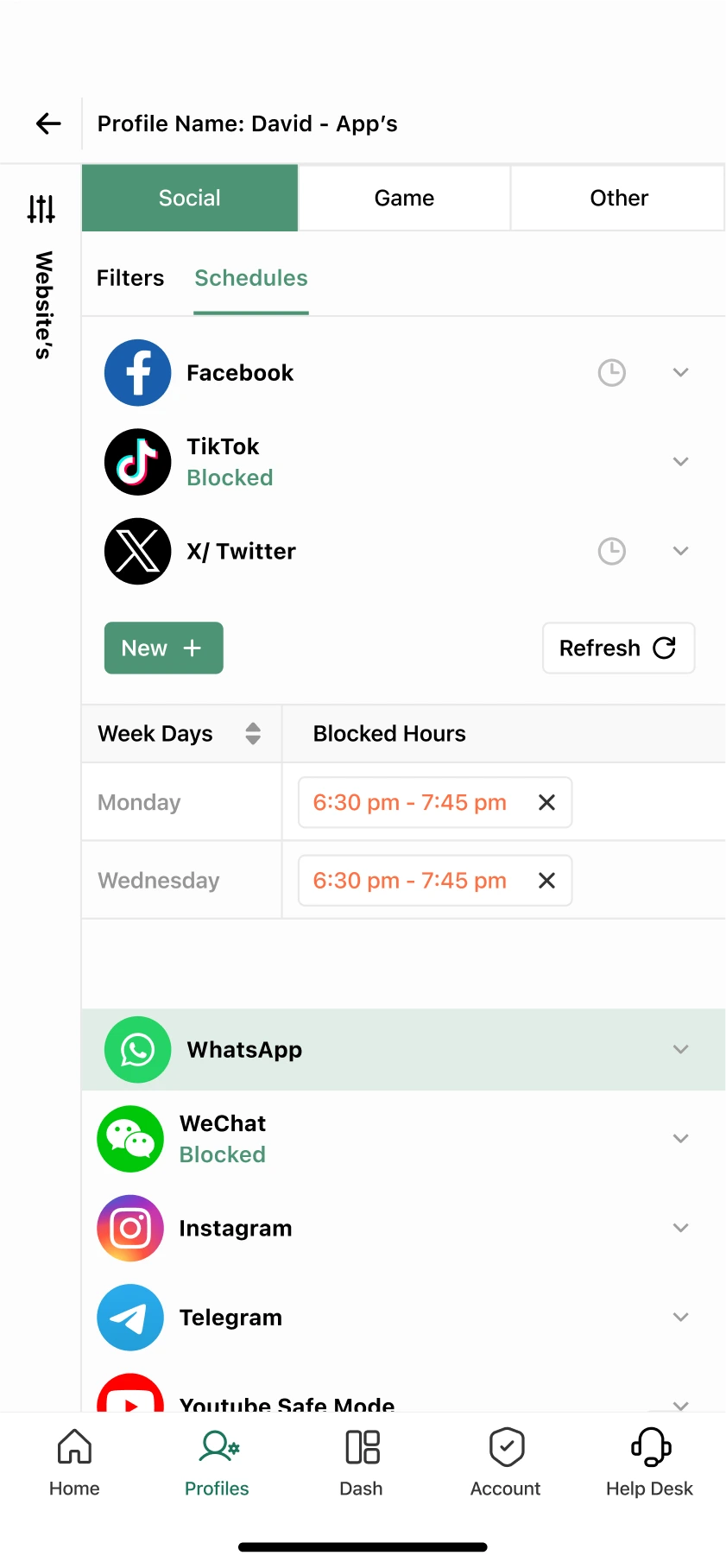The height and width of the screenshot is (1568, 726).
Task: Expand the Instagram row chevron
Action: pyautogui.click(x=681, y=1228)
